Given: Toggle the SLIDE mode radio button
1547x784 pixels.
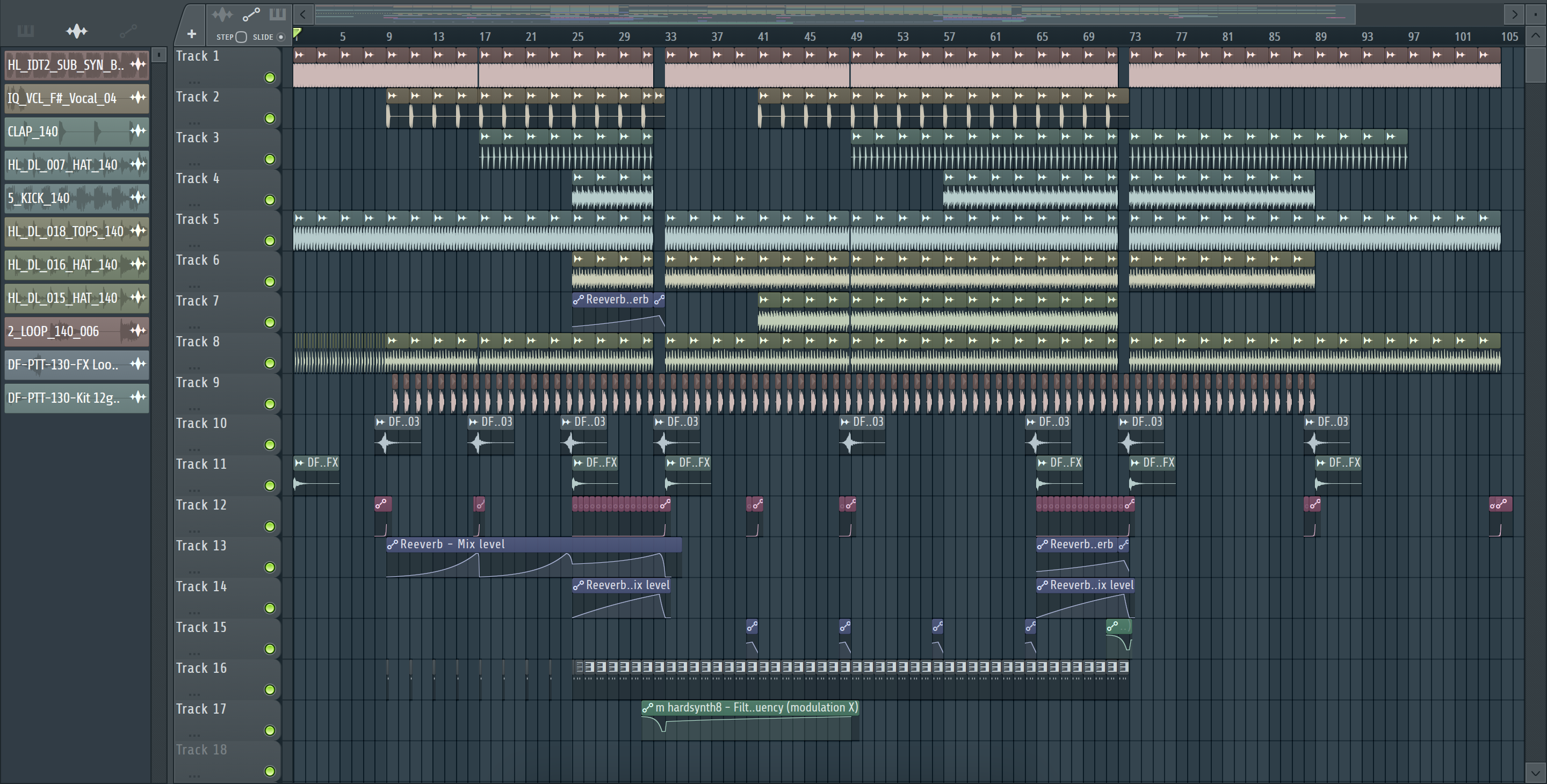Looking at the screenshot, I should point(280,37).
